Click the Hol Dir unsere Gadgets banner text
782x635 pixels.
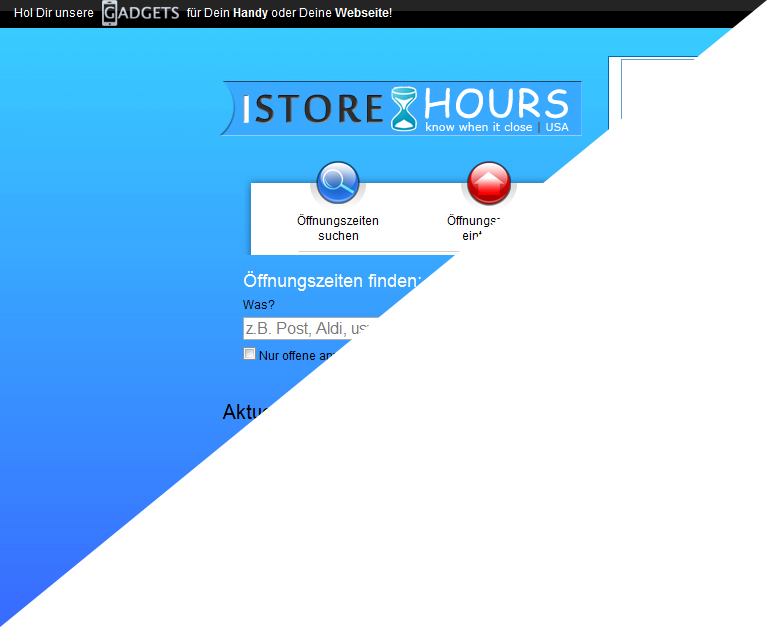203,13
